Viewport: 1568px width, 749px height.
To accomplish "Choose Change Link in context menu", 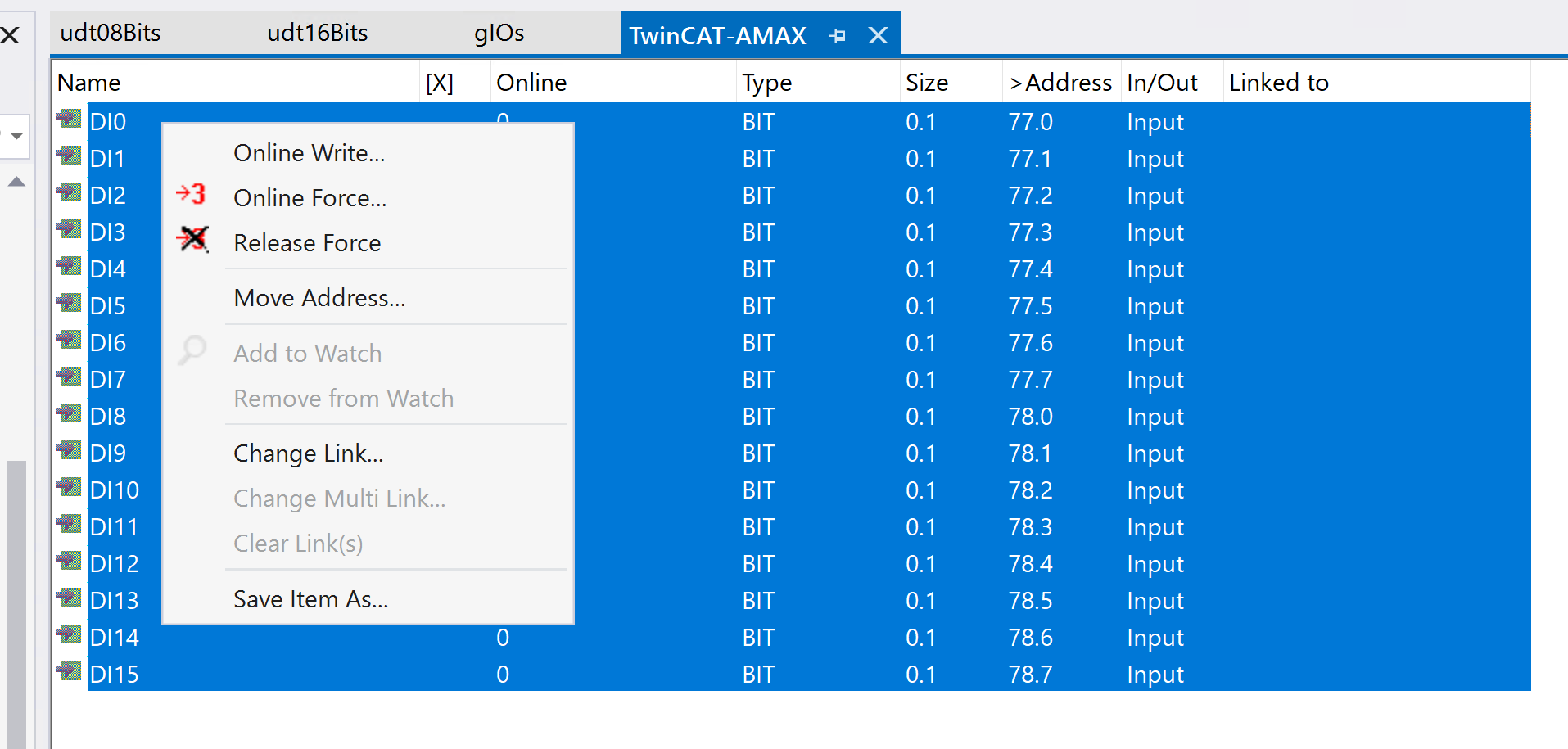I will pyautogui.click(x=308, y=453).
